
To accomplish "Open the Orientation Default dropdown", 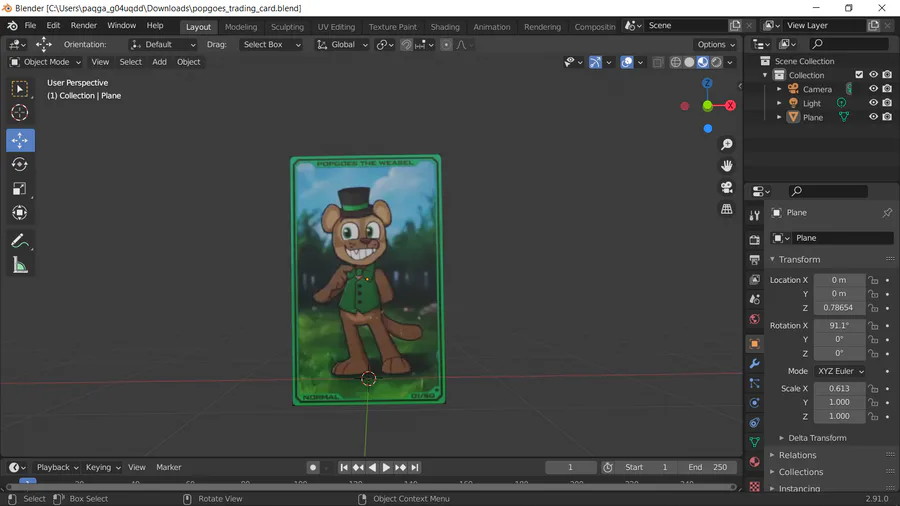I will click(162, 45).
